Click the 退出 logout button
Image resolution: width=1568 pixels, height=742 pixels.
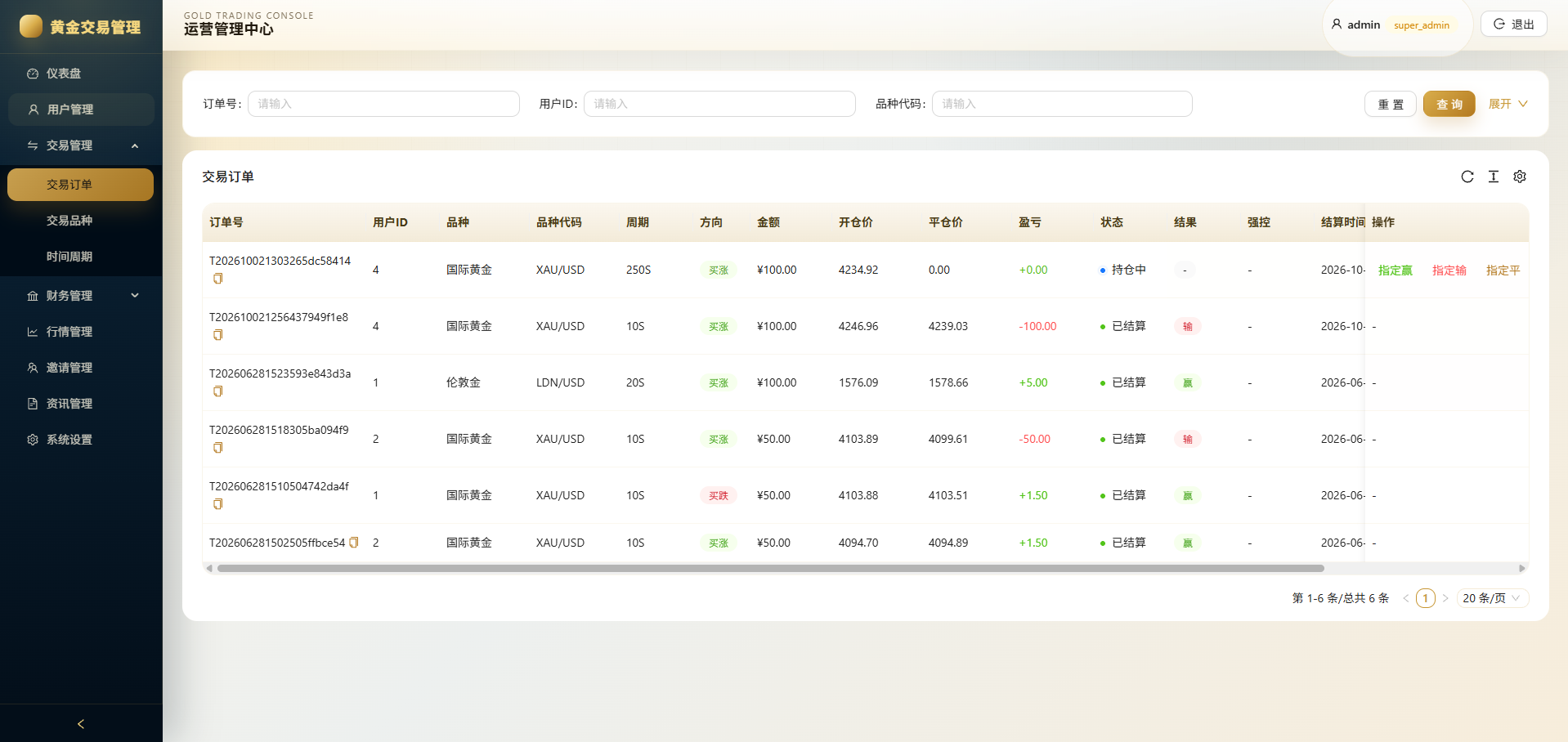[x=1513, y=25]
